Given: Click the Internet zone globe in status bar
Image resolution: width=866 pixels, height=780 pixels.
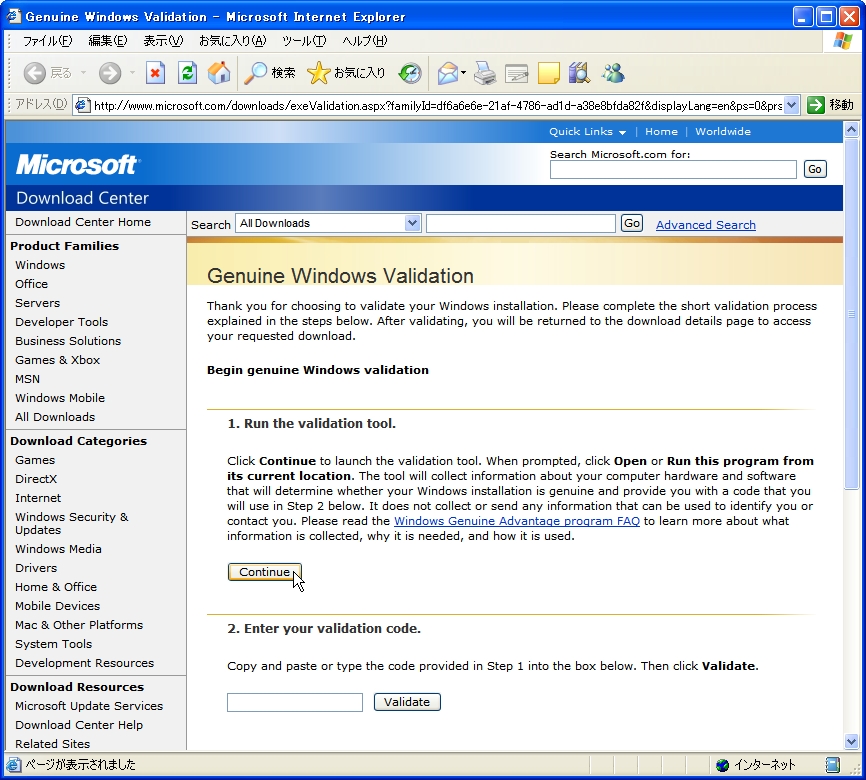Looking at the screenshot, I should pyautogui.click(x=722, y=765).
